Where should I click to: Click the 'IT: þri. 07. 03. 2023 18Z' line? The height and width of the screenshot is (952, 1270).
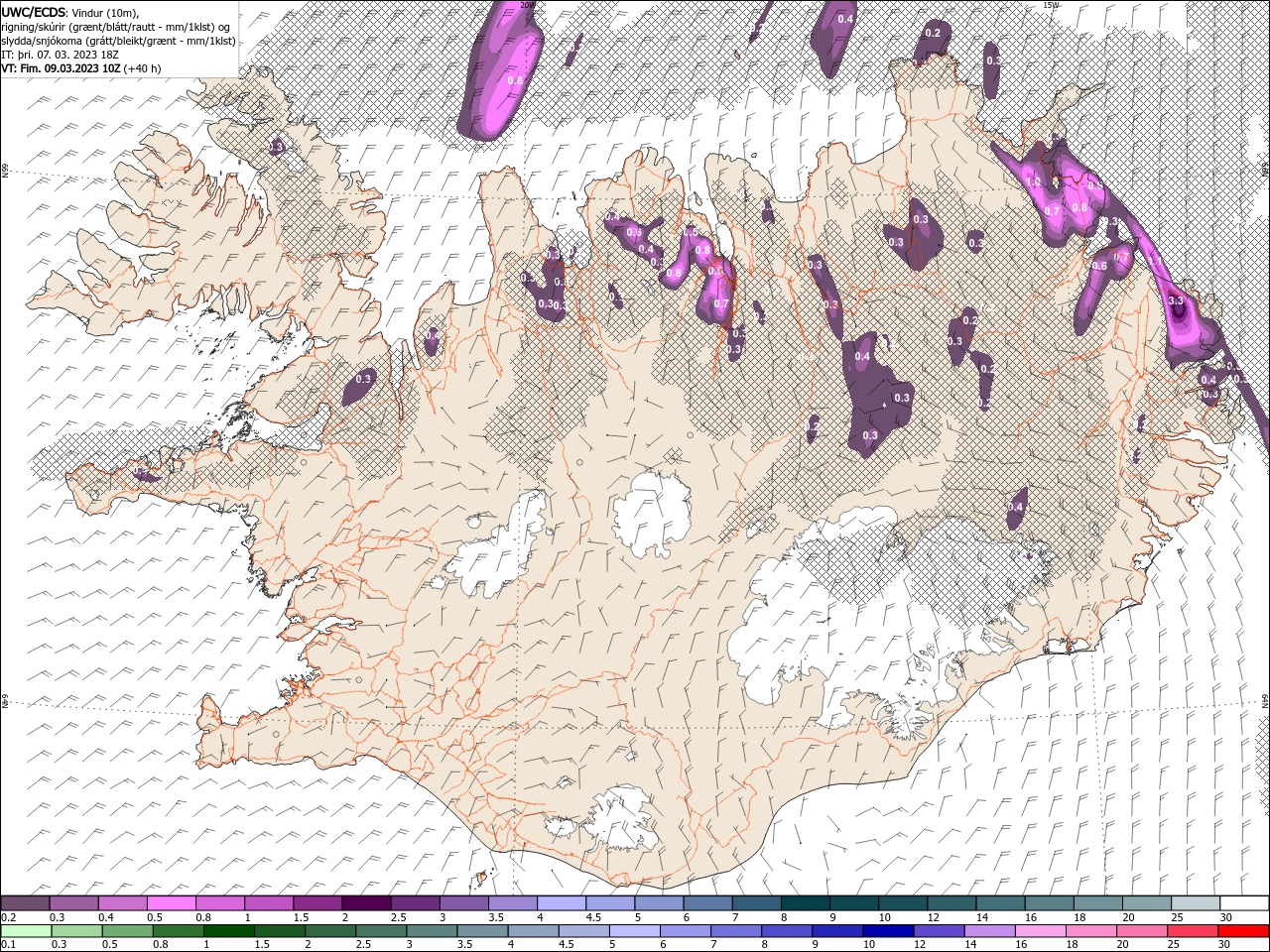[61, 55]
